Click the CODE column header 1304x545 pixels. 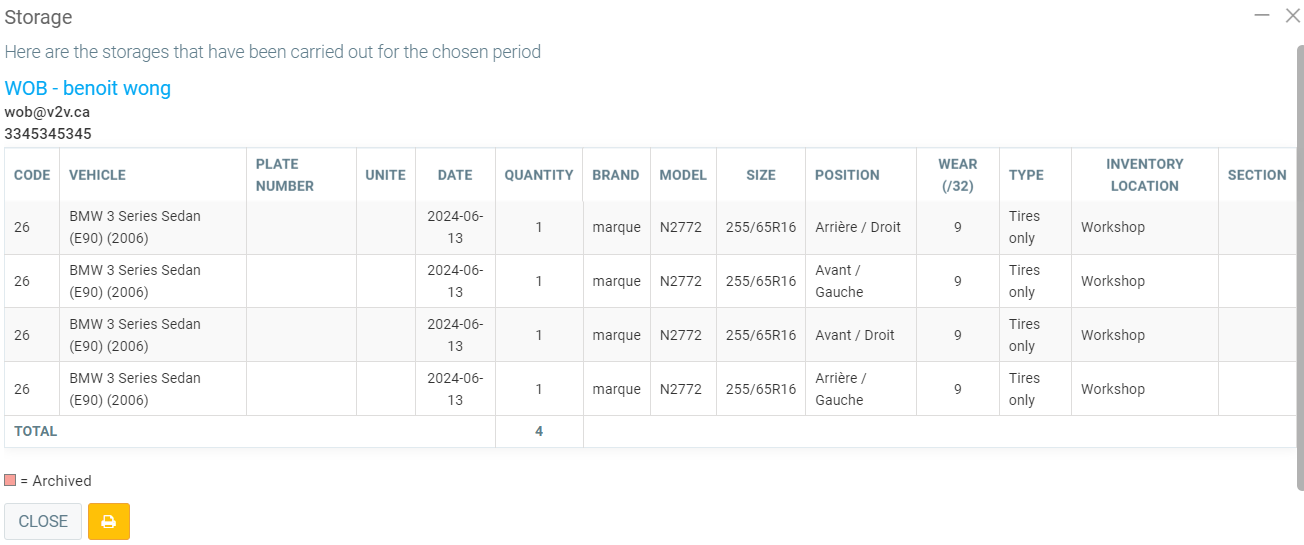pos(32,175)
